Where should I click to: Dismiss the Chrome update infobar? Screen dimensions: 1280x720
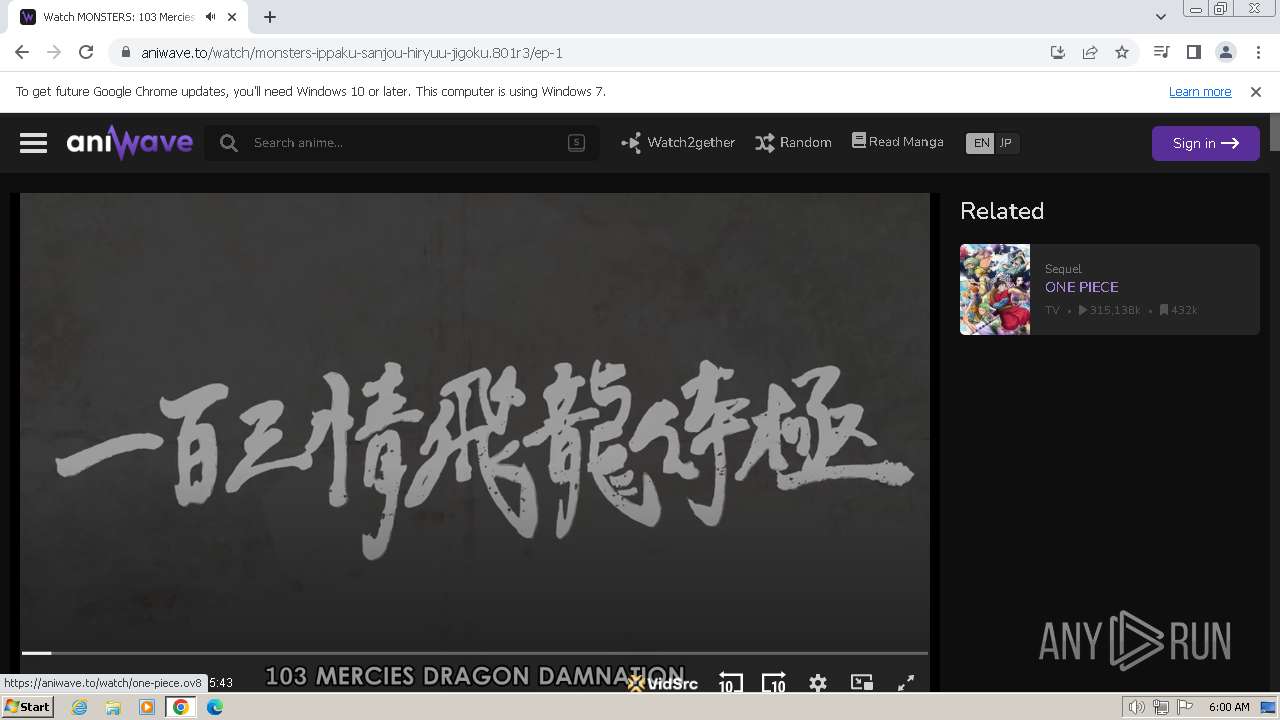[x=1256, y=91]
